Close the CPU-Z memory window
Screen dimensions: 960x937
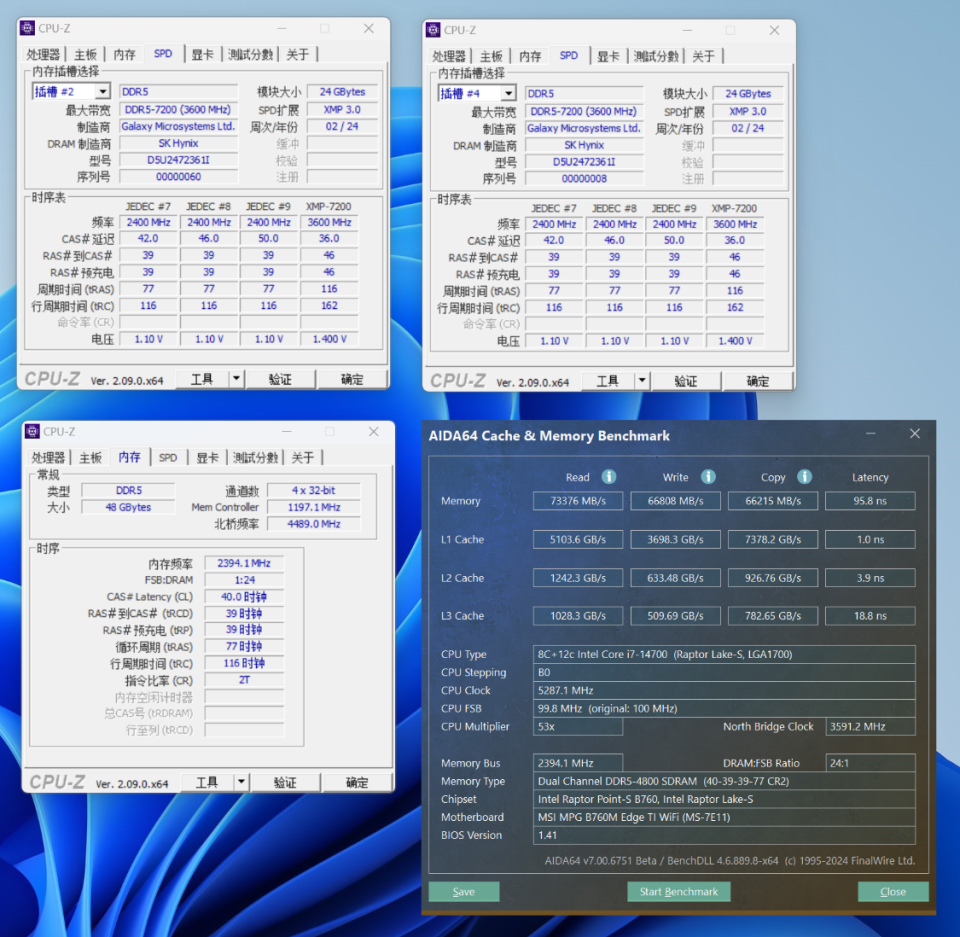tap(373, 431)
